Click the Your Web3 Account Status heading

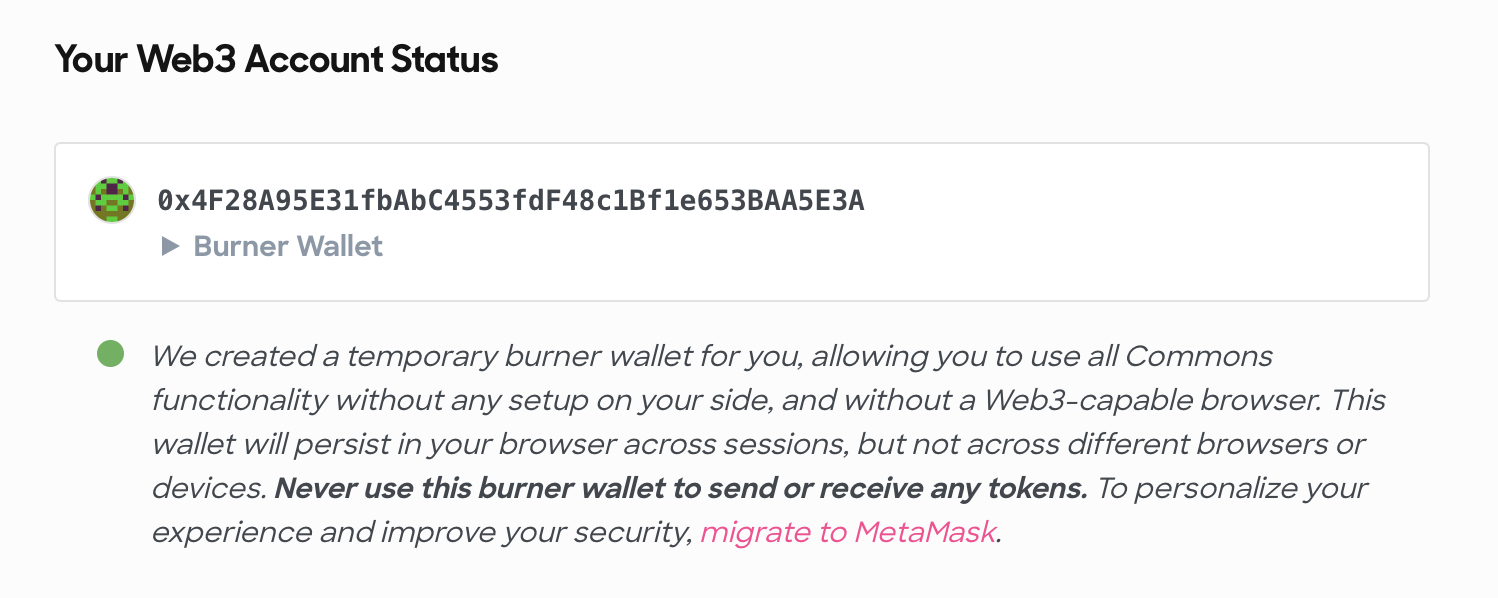pos(276,60)
